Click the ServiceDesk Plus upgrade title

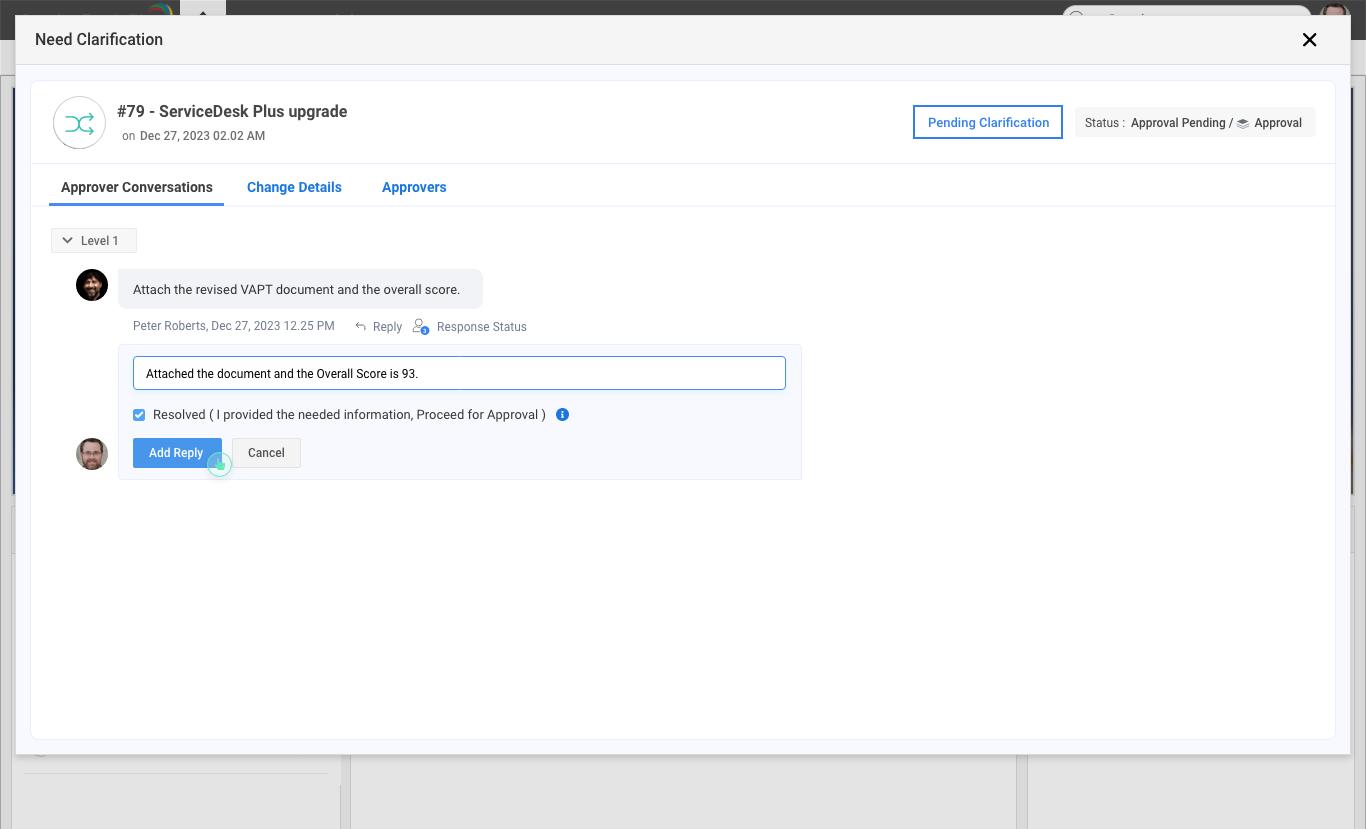[232, 111]
